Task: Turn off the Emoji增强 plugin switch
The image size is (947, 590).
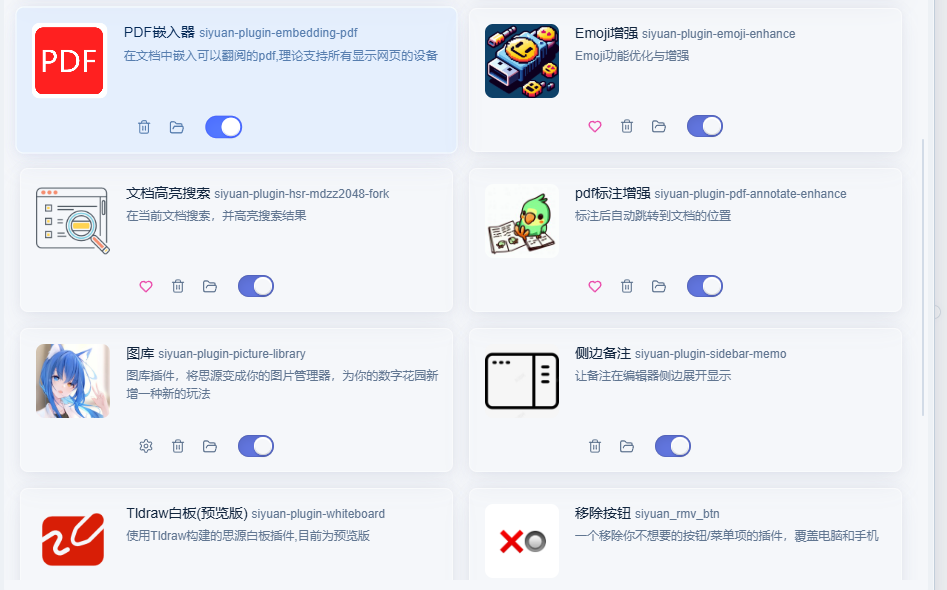Action: tap(705, 126)
